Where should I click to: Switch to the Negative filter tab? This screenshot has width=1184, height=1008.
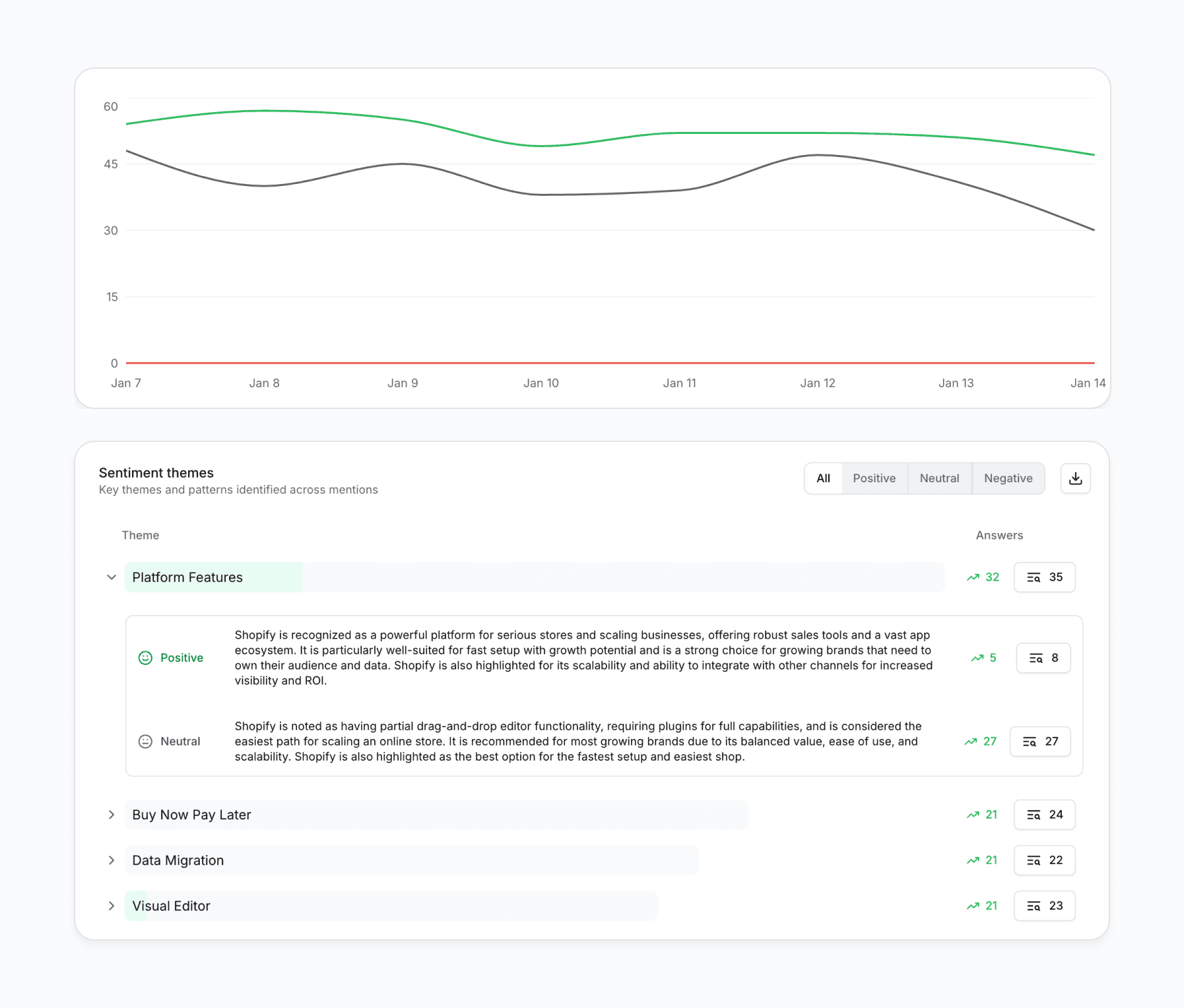click(1008, 478)
